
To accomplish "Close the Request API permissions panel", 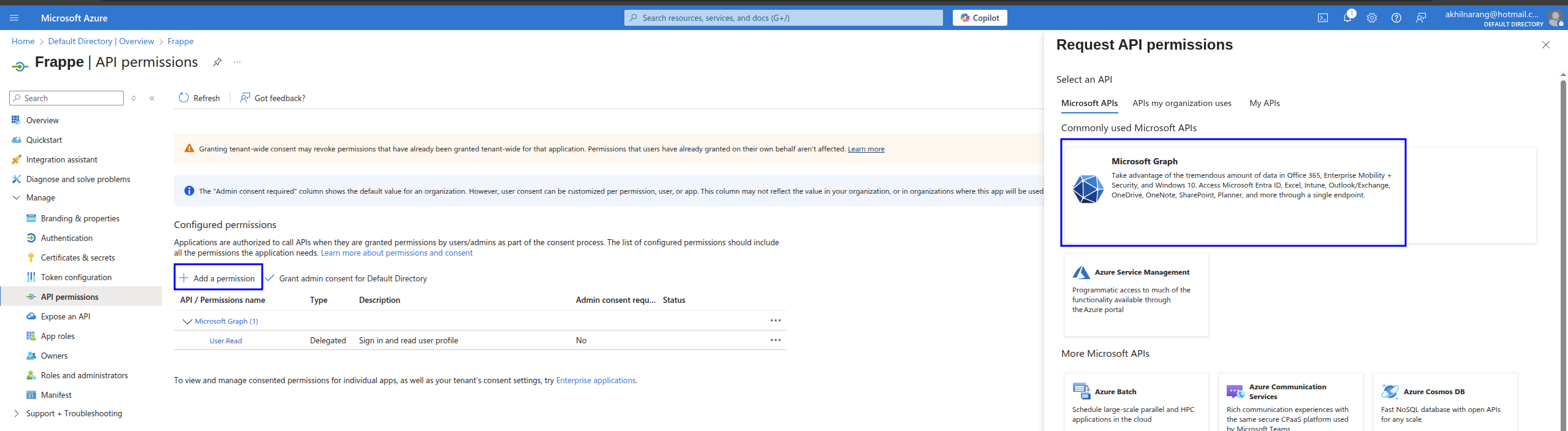I will pos(1546,45).
